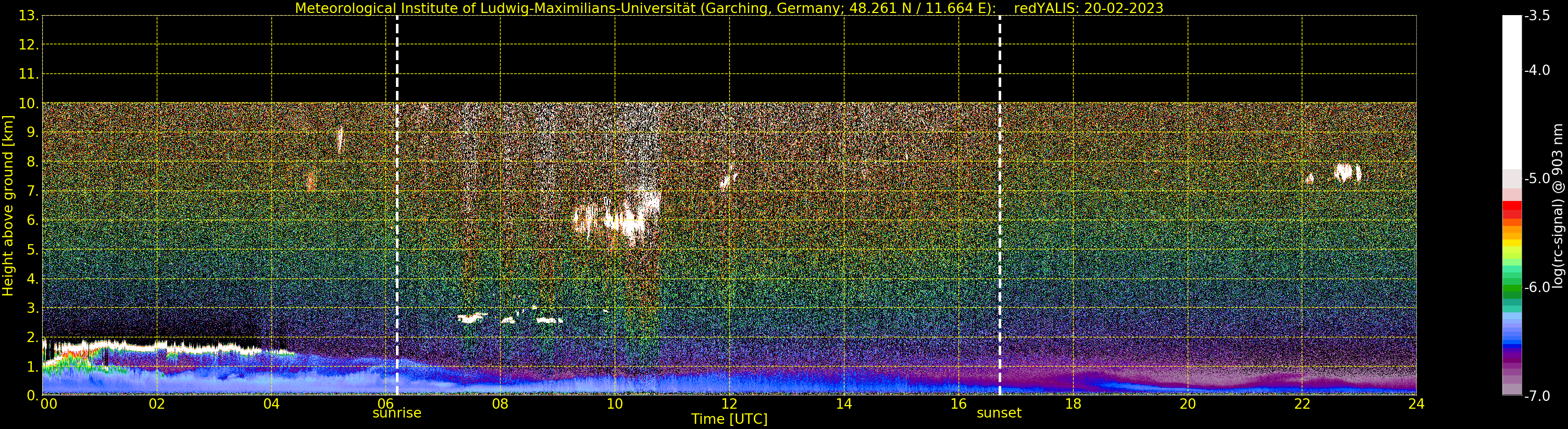The width and height of the screenshot is (1568, 429).
Task: Click the white section of the colorbar
Action: click(1512, 93)
